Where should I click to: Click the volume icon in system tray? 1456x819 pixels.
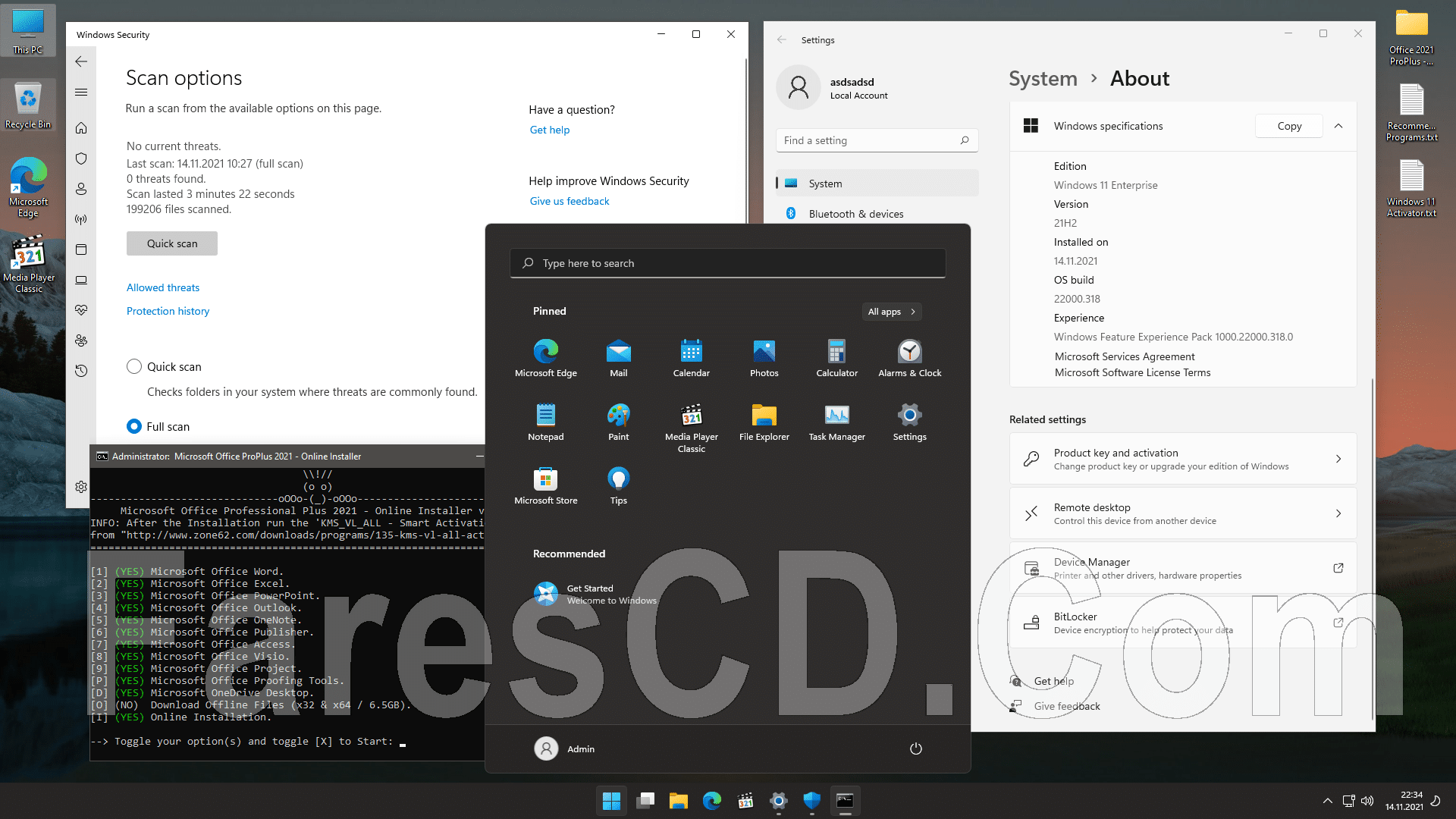(x=1367, y=801)
